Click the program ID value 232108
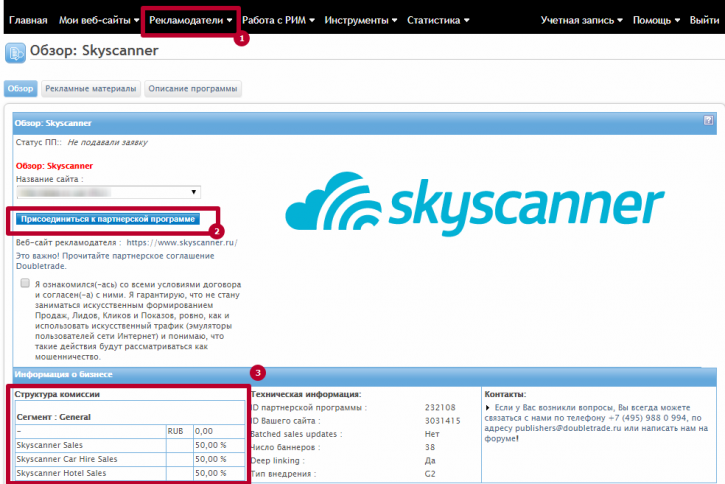This screenshot has width=725, height=484. click(440, 407)
